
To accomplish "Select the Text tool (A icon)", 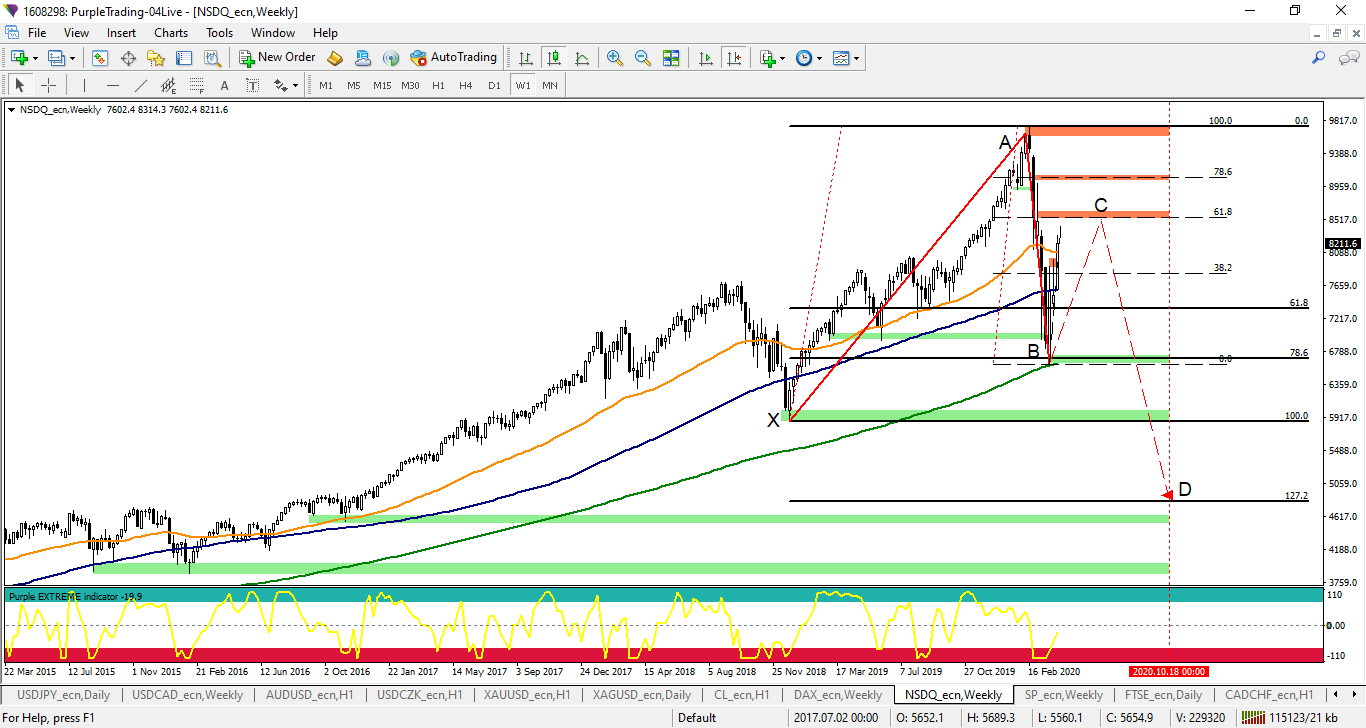I will (224, 85).
